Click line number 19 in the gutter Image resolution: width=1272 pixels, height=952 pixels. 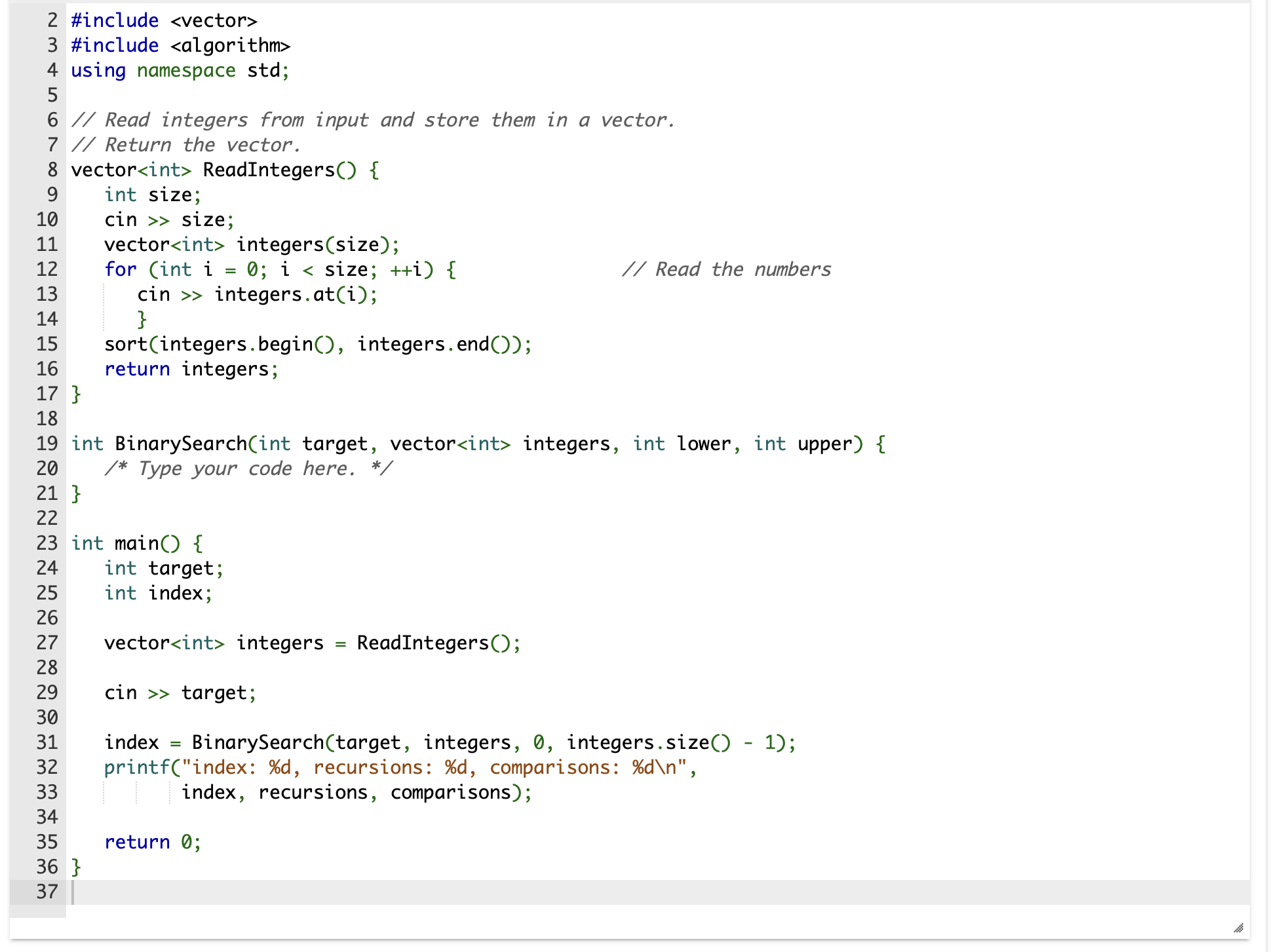47,444
